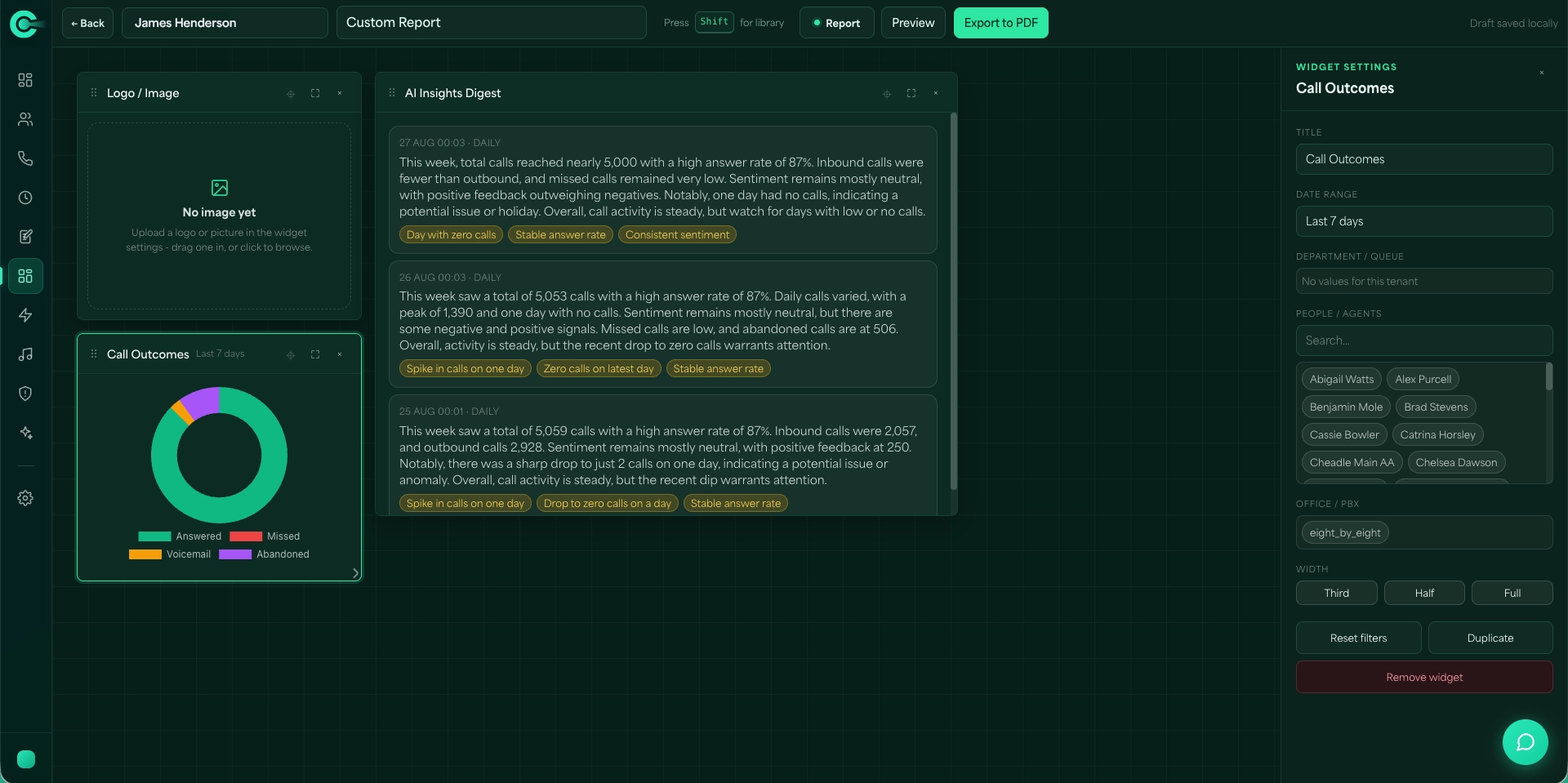
Task: Open the edit notes sidebar icon
Action: tap(25, 237)
